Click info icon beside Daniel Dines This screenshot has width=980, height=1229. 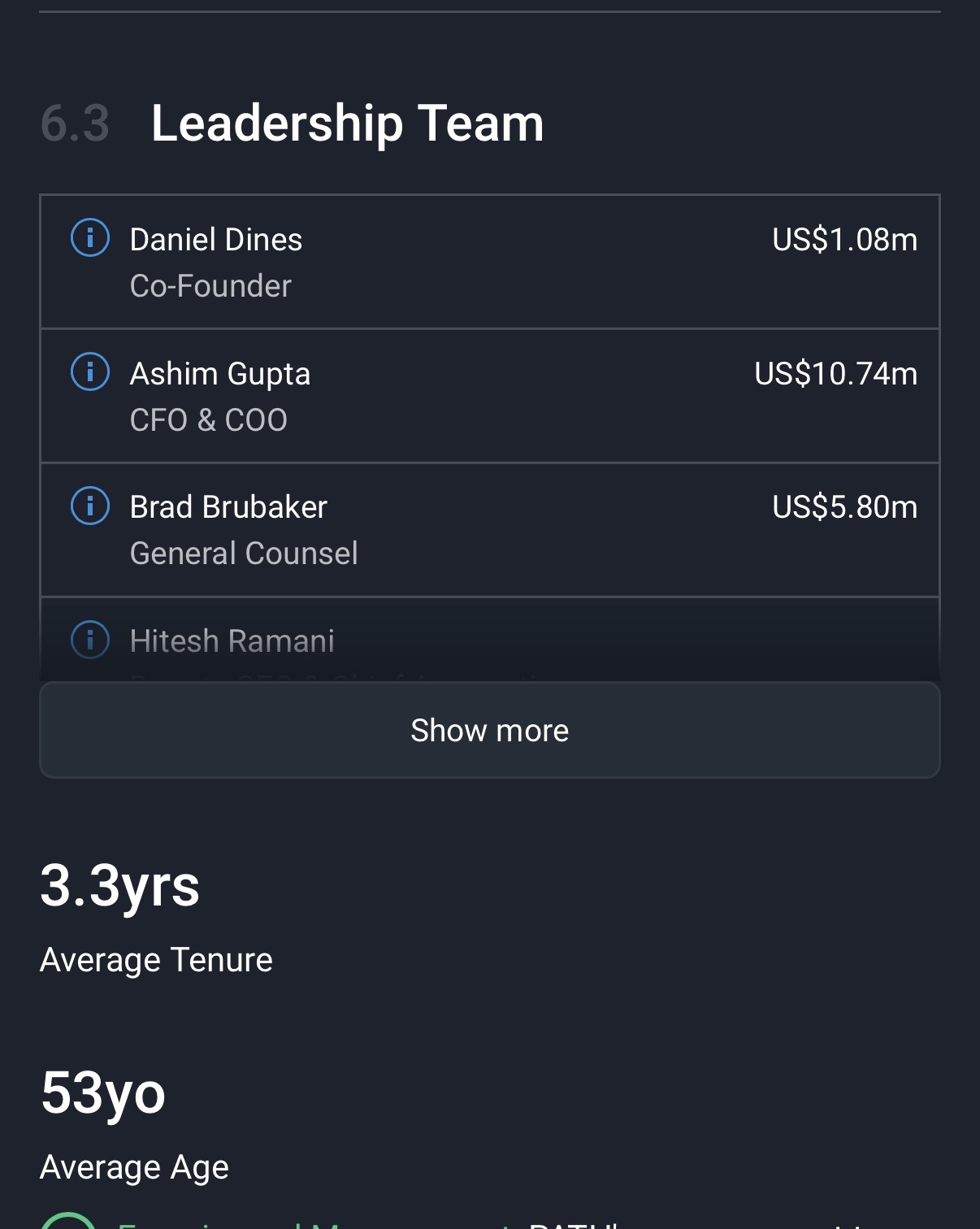(90, 238)
